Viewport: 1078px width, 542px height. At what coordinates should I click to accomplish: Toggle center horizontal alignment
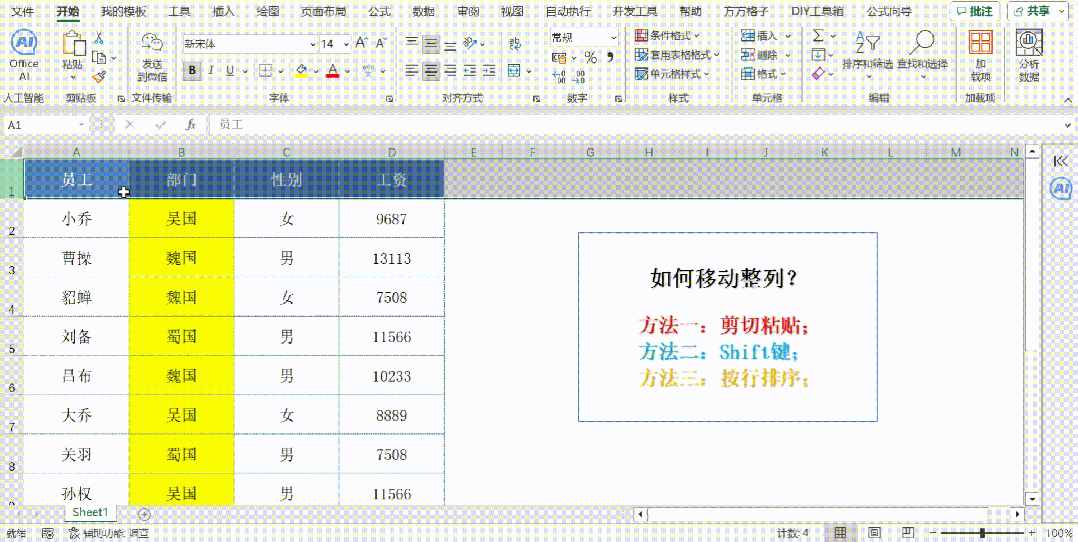tap(431, 70)
